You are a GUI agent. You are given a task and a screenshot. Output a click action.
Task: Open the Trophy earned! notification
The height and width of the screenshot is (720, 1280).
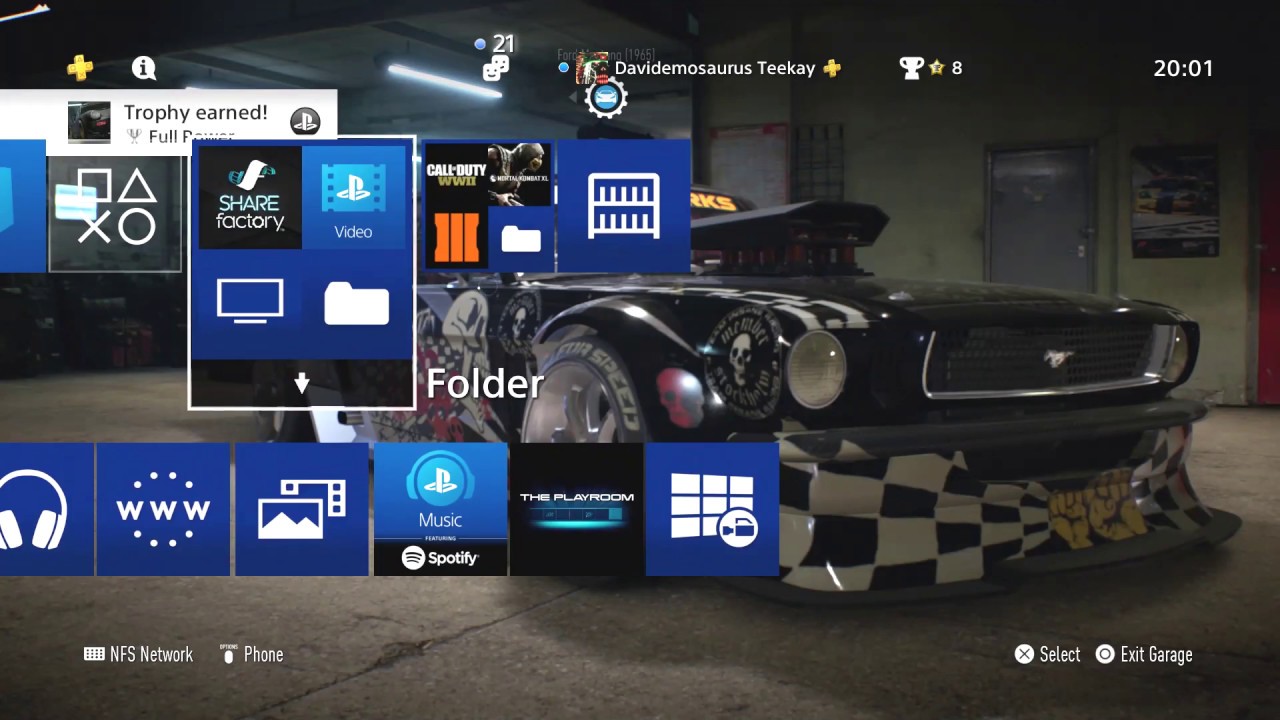168,122
